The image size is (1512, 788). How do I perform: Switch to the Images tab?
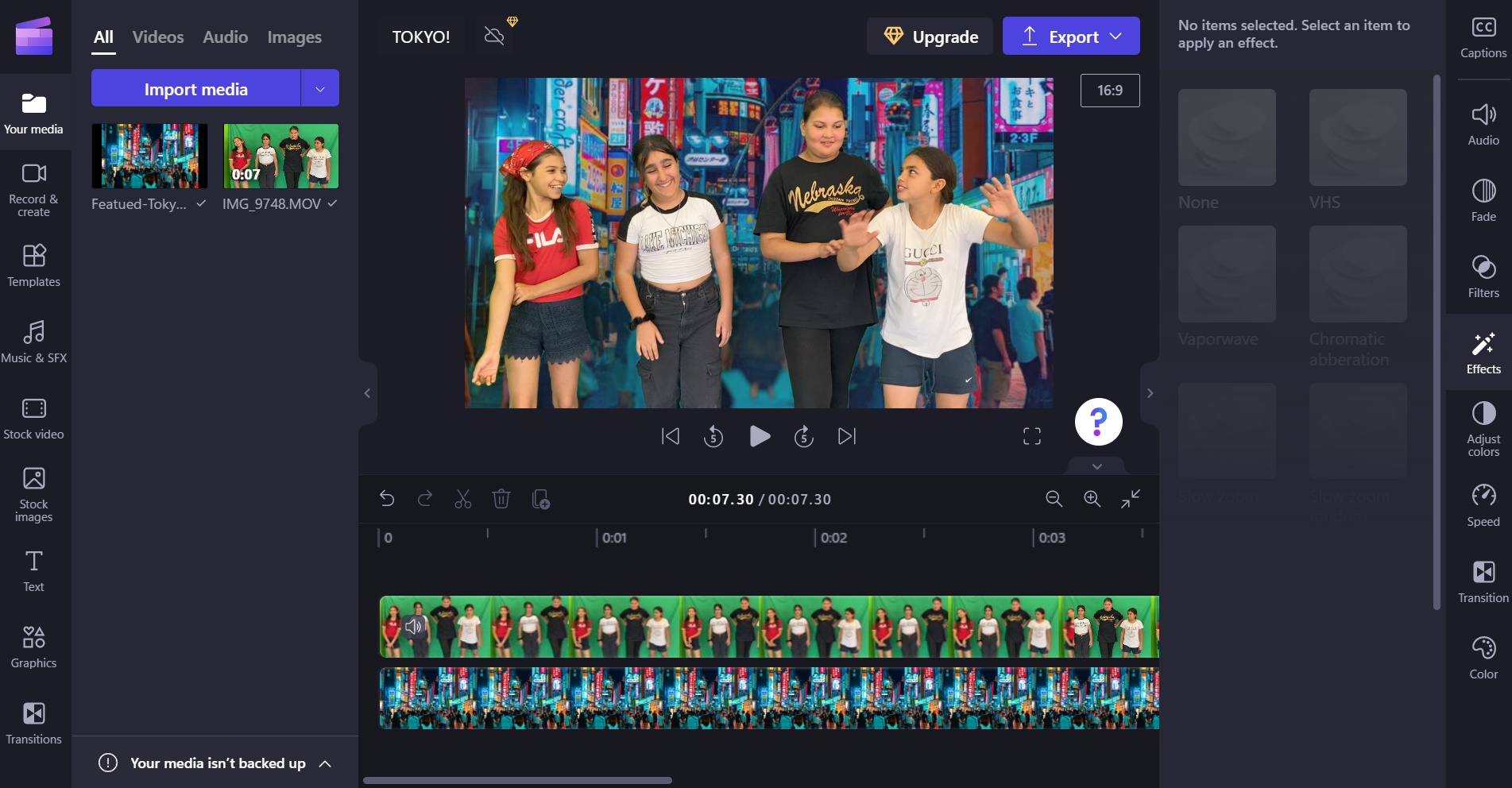[294, 37]
